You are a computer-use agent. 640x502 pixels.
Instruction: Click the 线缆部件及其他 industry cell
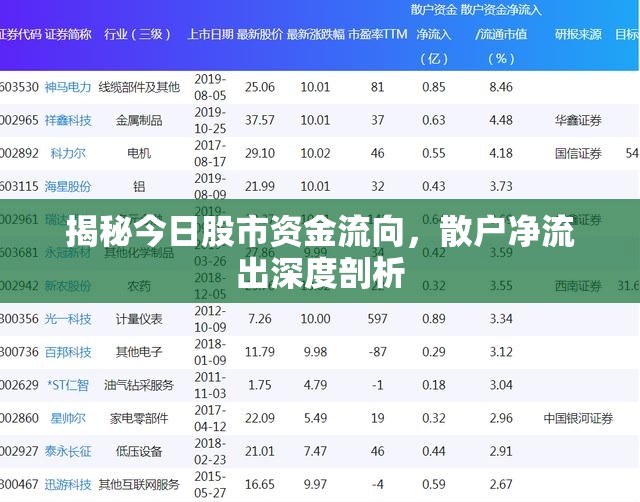pyautogui.click(x=139, y=87)
